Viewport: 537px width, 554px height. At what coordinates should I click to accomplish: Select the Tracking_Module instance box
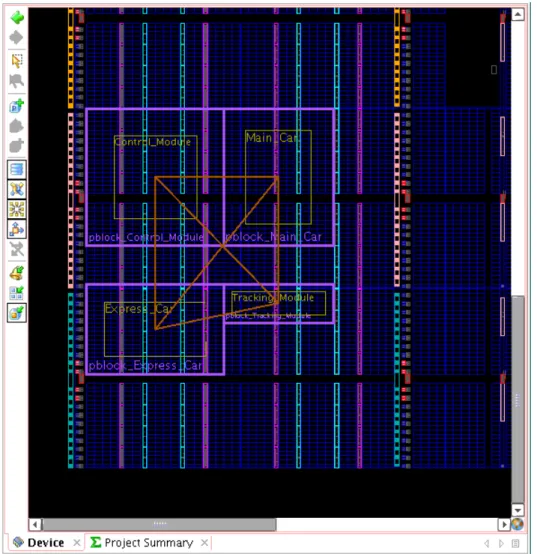[278, 303]
